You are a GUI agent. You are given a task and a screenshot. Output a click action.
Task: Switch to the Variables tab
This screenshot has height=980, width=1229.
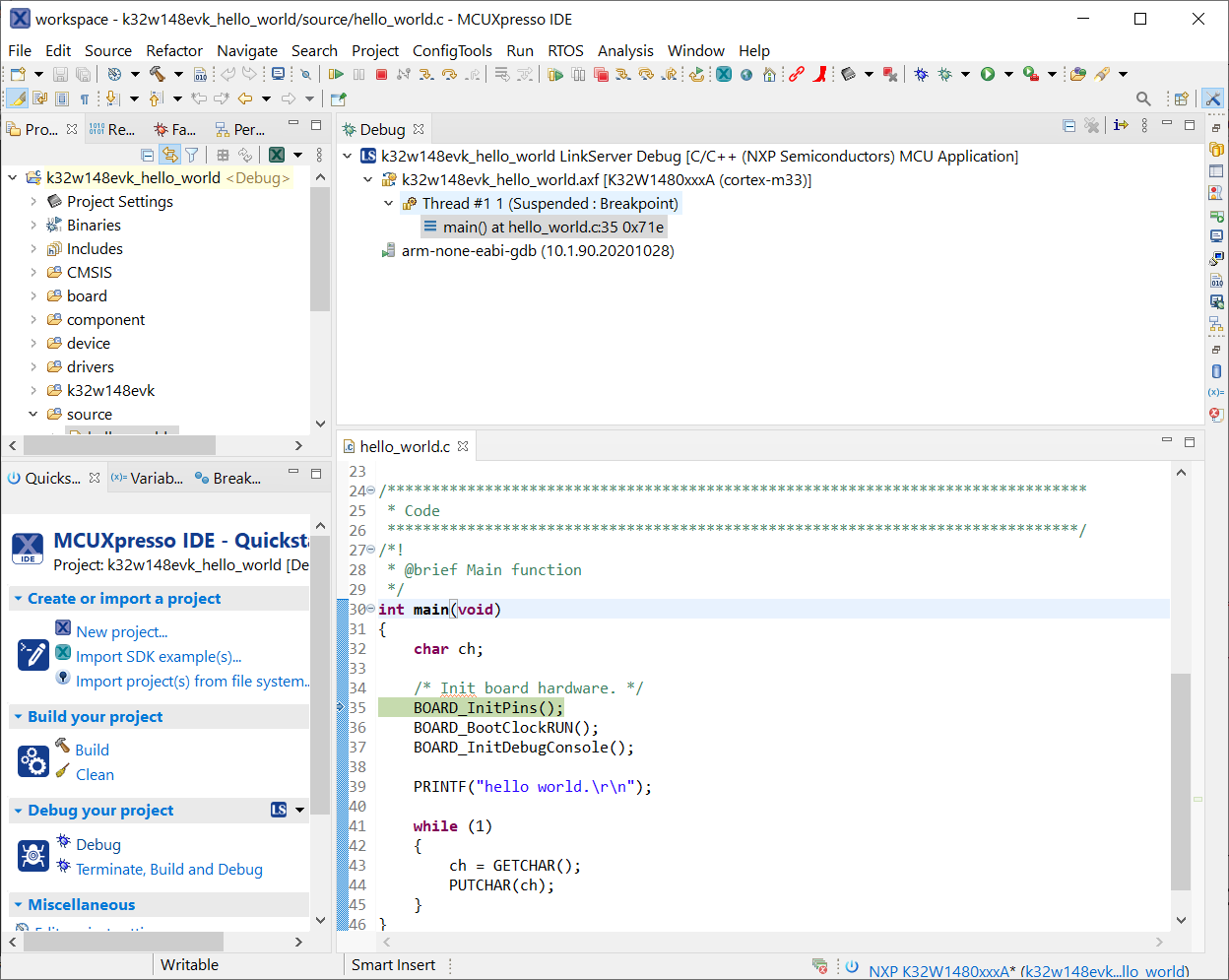148,478
